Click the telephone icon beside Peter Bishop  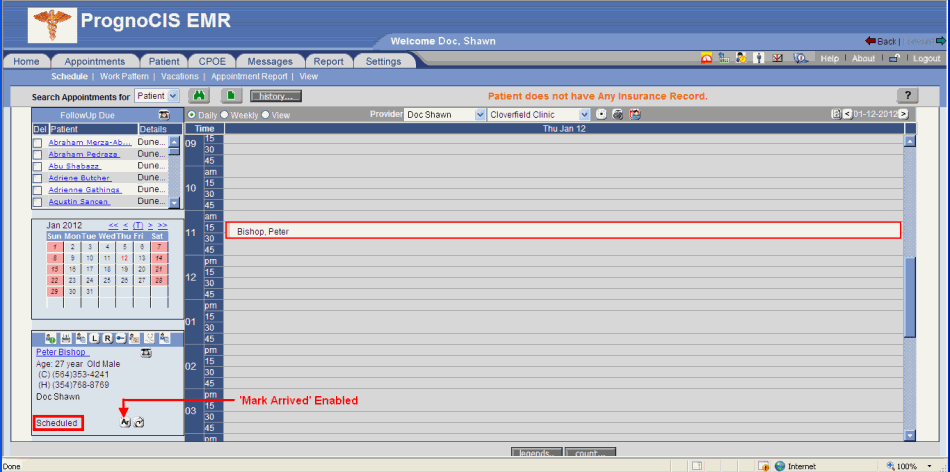(146, 353)
